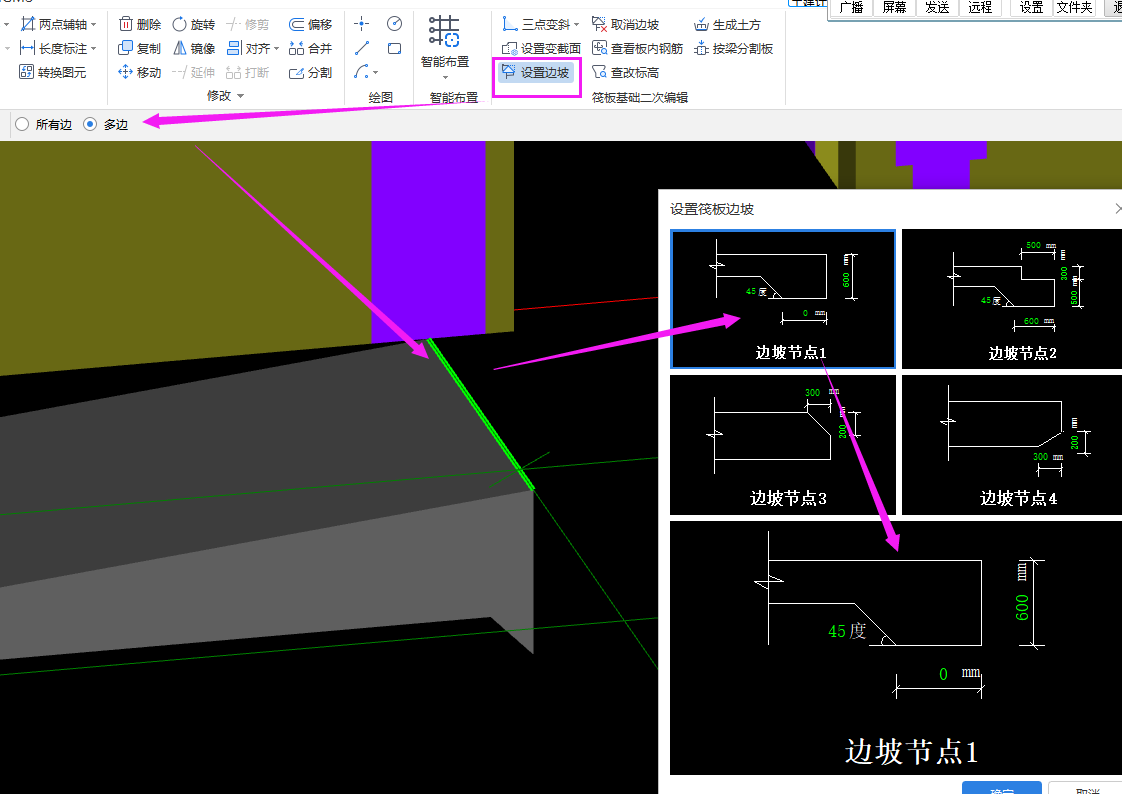1122x794 pixels.
Task: Select the circle drawing tool
Action: [394, 24]
